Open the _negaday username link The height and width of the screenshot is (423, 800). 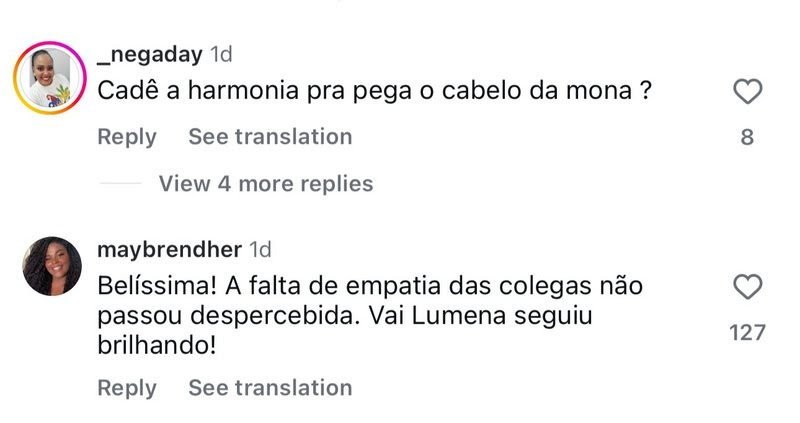(x=150, y=54)
